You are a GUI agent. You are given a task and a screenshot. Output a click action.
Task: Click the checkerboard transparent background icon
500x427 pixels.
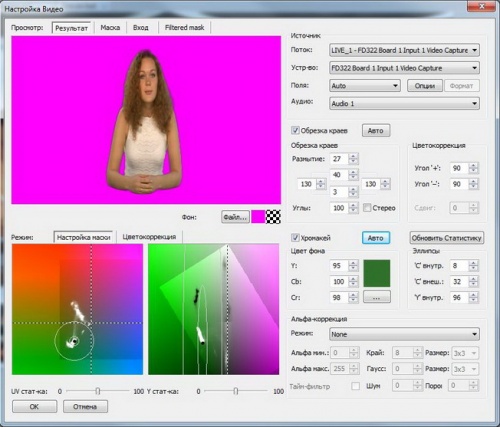(x=273, y=217)
